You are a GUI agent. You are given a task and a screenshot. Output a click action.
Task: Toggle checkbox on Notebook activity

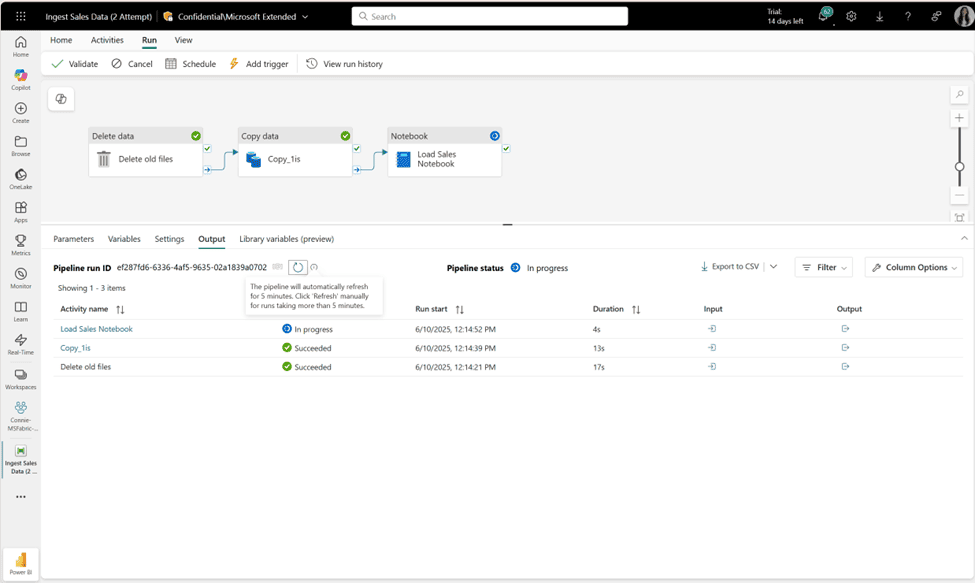point(506,149)
